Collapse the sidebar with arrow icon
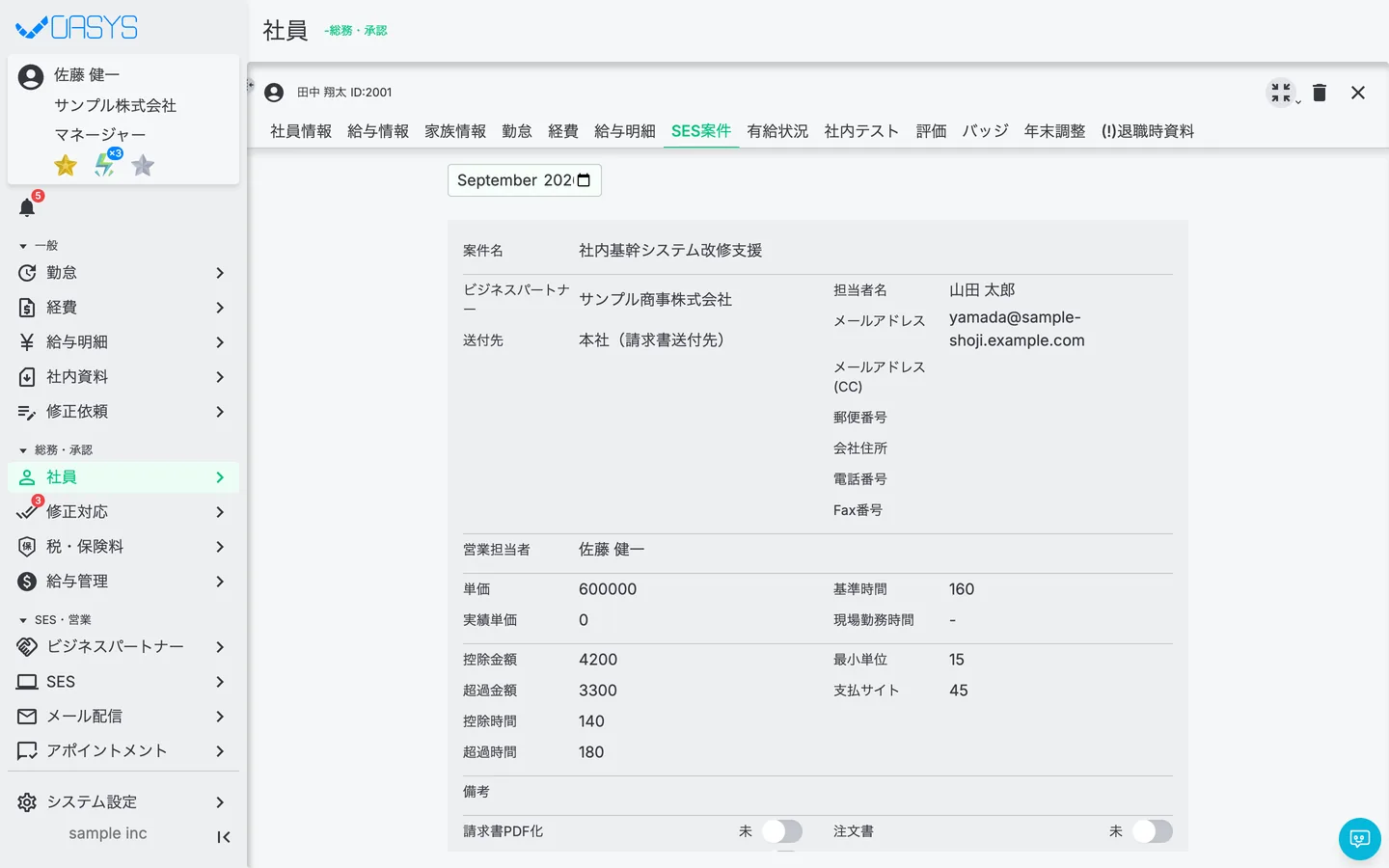 click(x=224, y=837)
